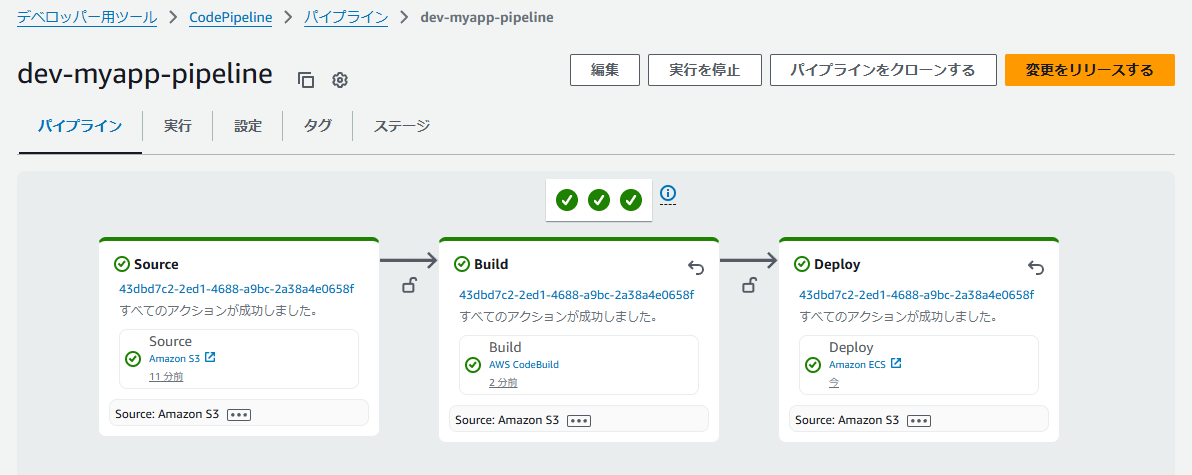1192x475 pixels.
Task: Click middle green check in the execution summary
Action: tap(599, 200)
